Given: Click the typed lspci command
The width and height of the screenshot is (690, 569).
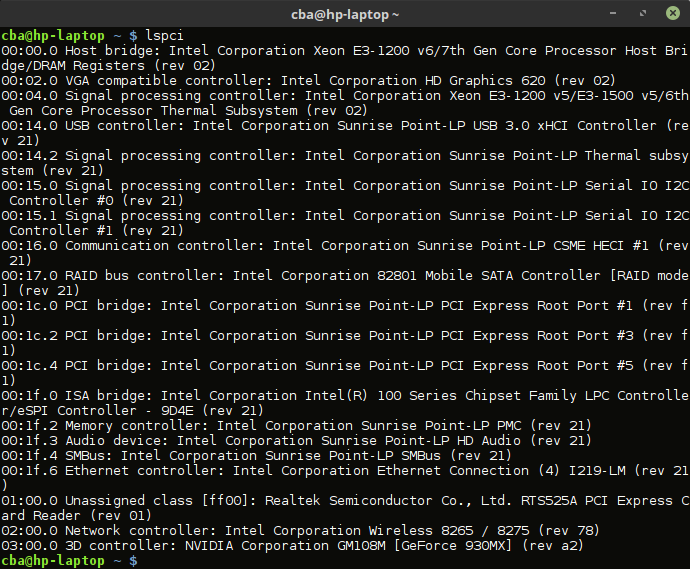Looking at the screenshot, I should (x=164, y=35).
